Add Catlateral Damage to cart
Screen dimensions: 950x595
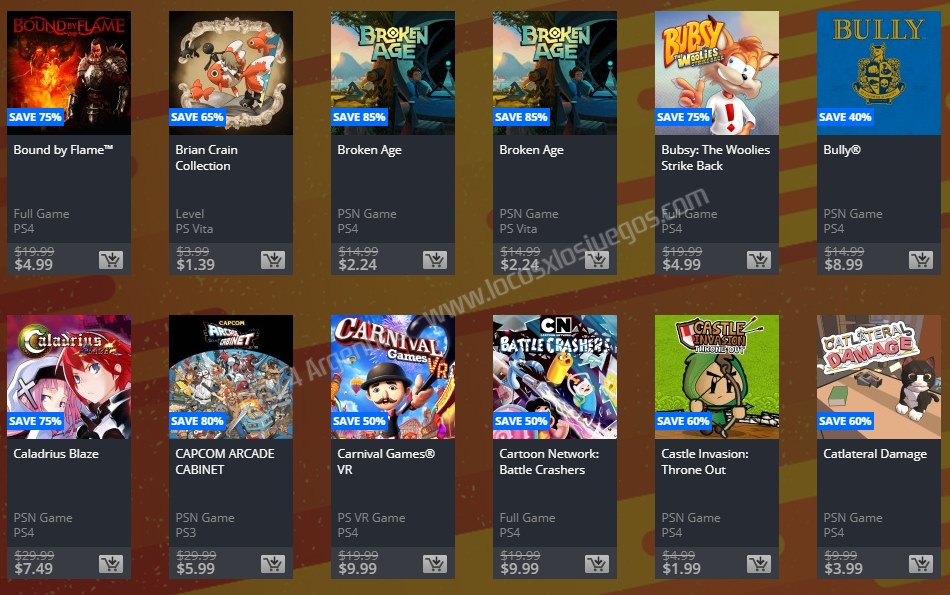(921, 564)
